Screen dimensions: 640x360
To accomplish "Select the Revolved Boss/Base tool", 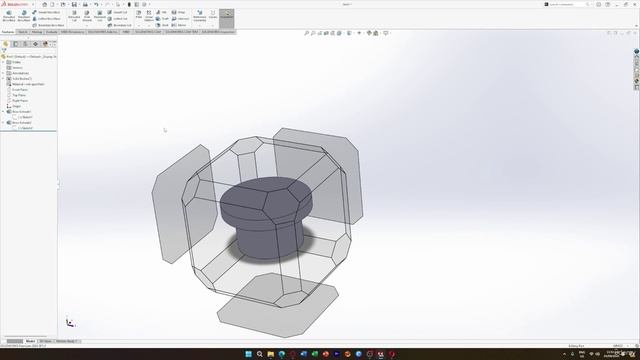I will click(24, 16).
